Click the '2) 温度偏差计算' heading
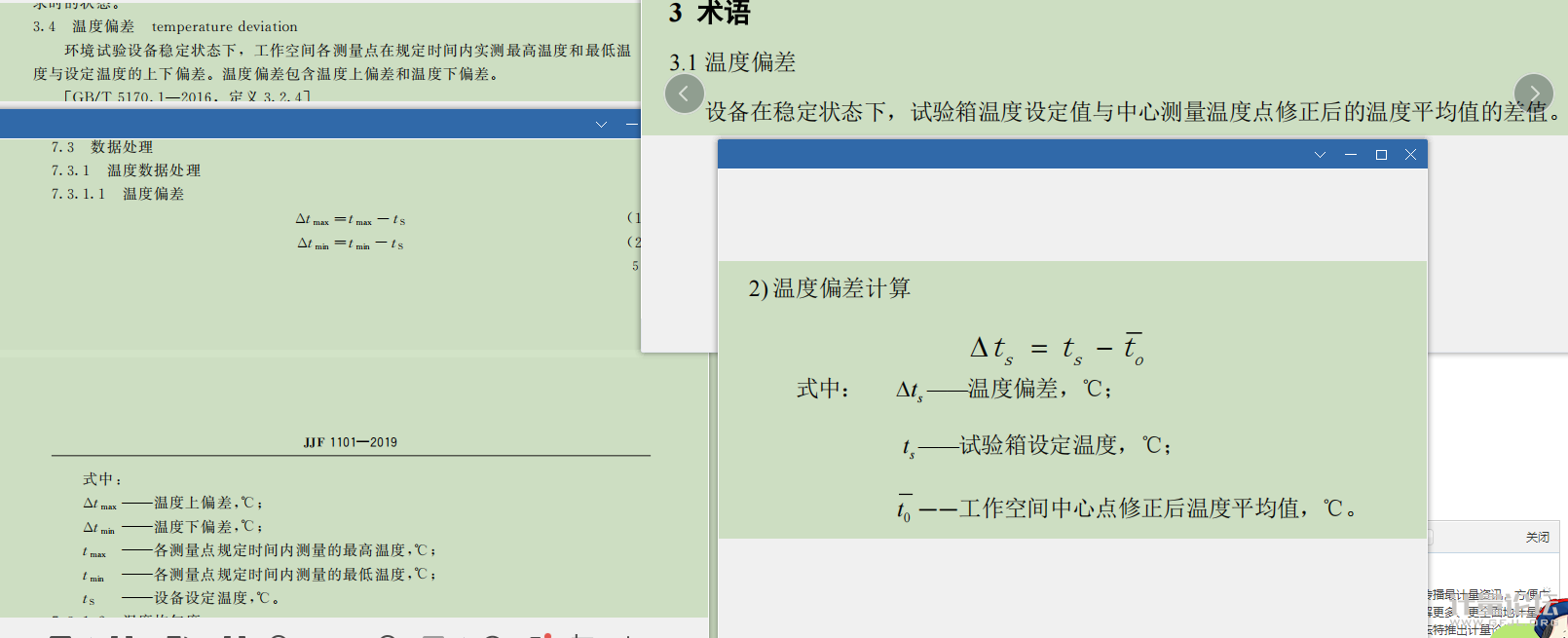Image resolution: width=1568 pixels, height=638 pixels. tap(829, 288)
